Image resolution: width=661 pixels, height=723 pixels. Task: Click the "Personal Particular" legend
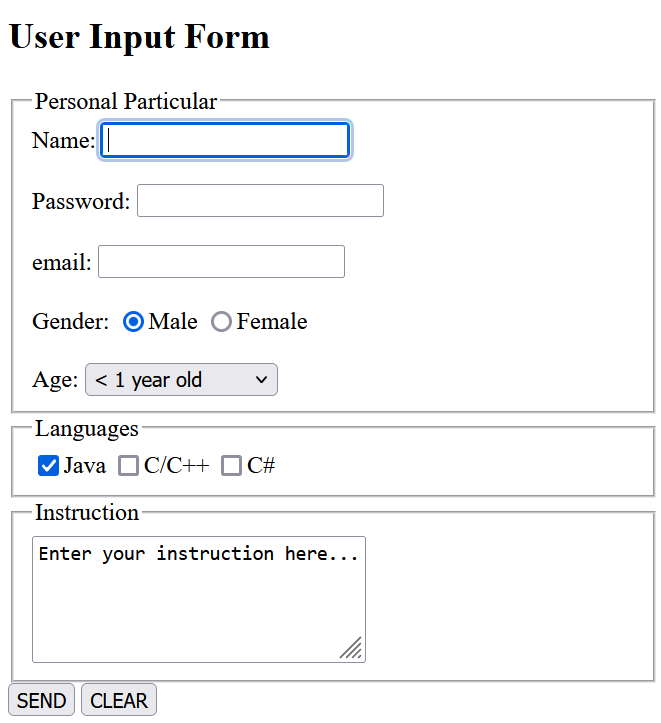126,101
